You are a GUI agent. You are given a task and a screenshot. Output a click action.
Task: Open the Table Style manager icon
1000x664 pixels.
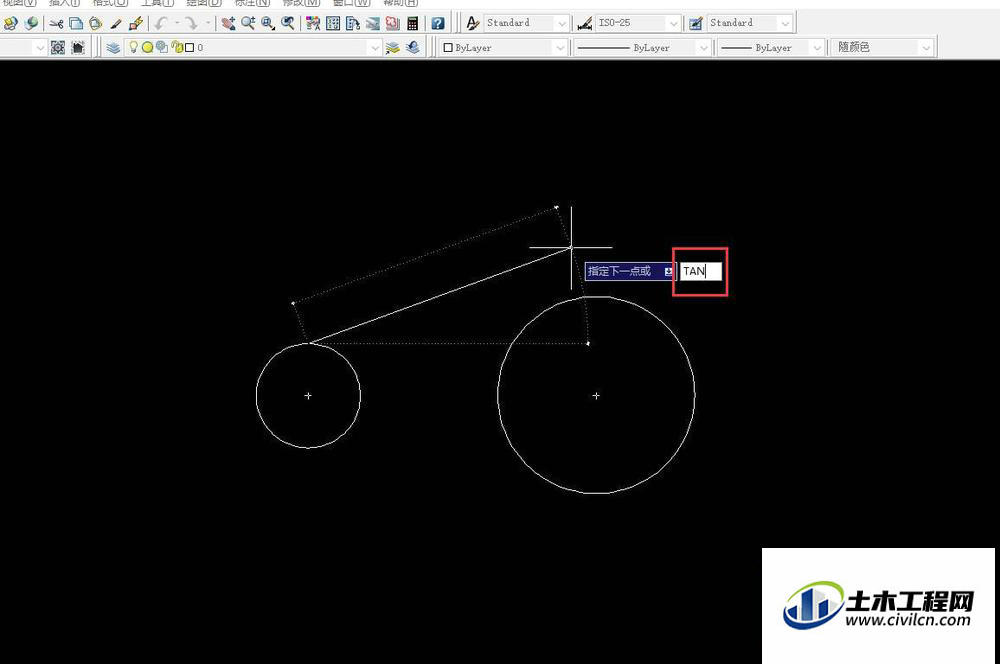696,24
